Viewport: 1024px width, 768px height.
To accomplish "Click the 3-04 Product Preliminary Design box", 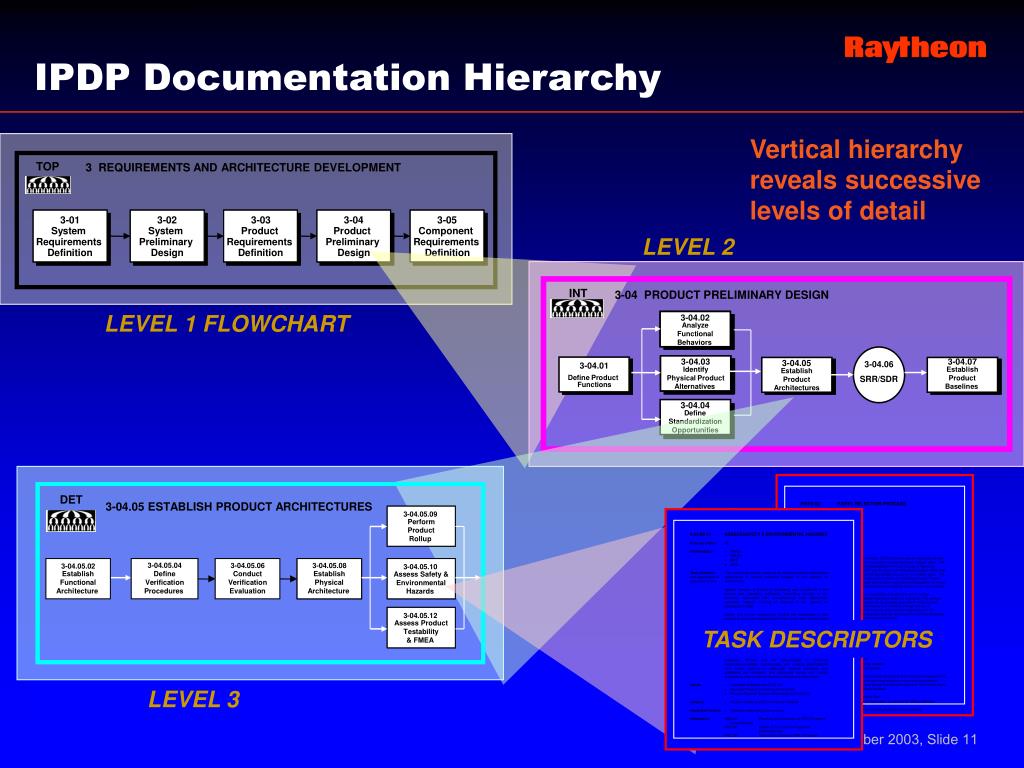I will click(353, 236).
